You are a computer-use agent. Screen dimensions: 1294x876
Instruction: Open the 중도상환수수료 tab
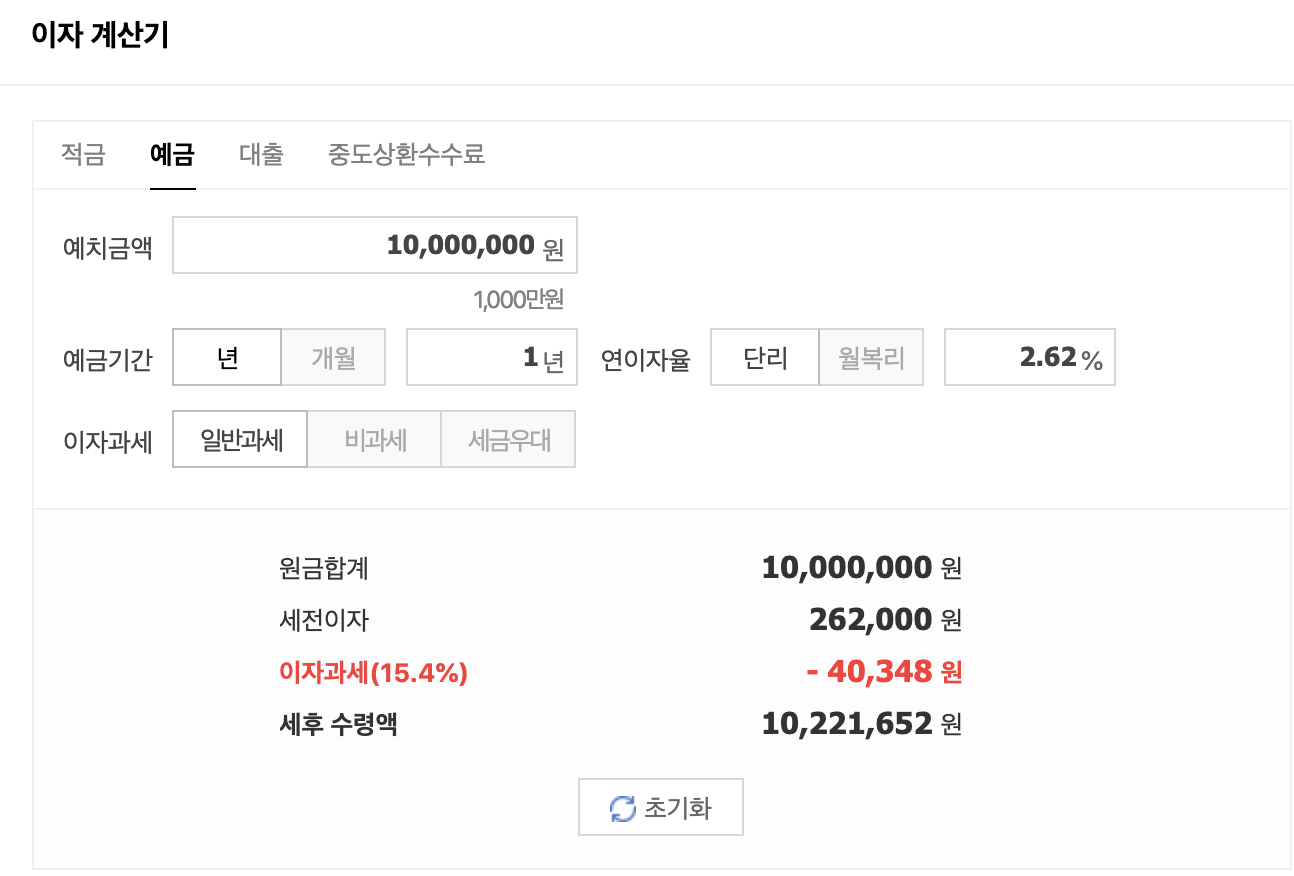[405, 155]
